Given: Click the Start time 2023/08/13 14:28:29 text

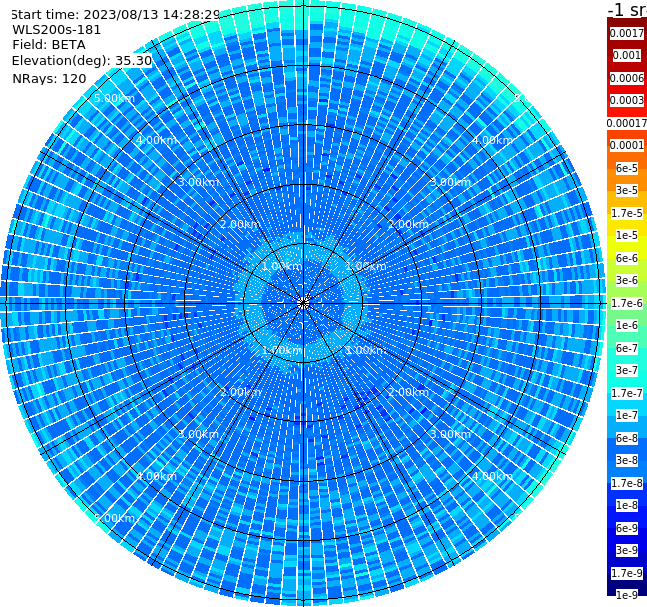Looking at the screenshot, I should 116,15.
